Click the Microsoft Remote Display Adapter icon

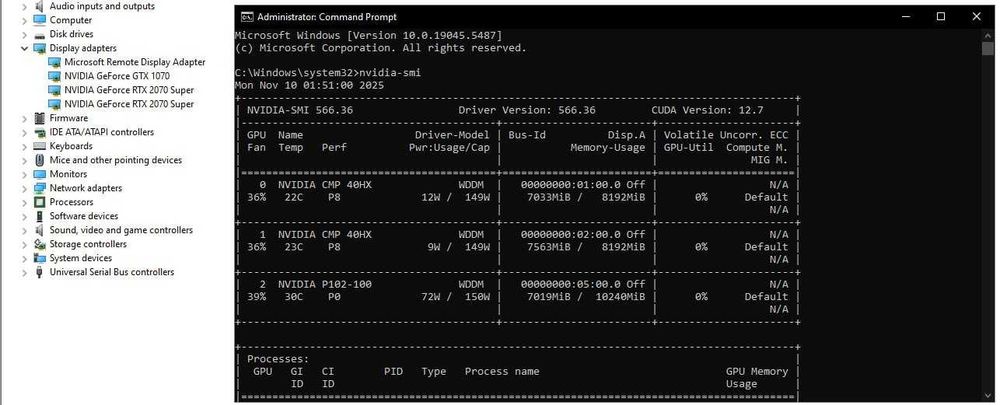pyautogui.click(x=54, y=62)
